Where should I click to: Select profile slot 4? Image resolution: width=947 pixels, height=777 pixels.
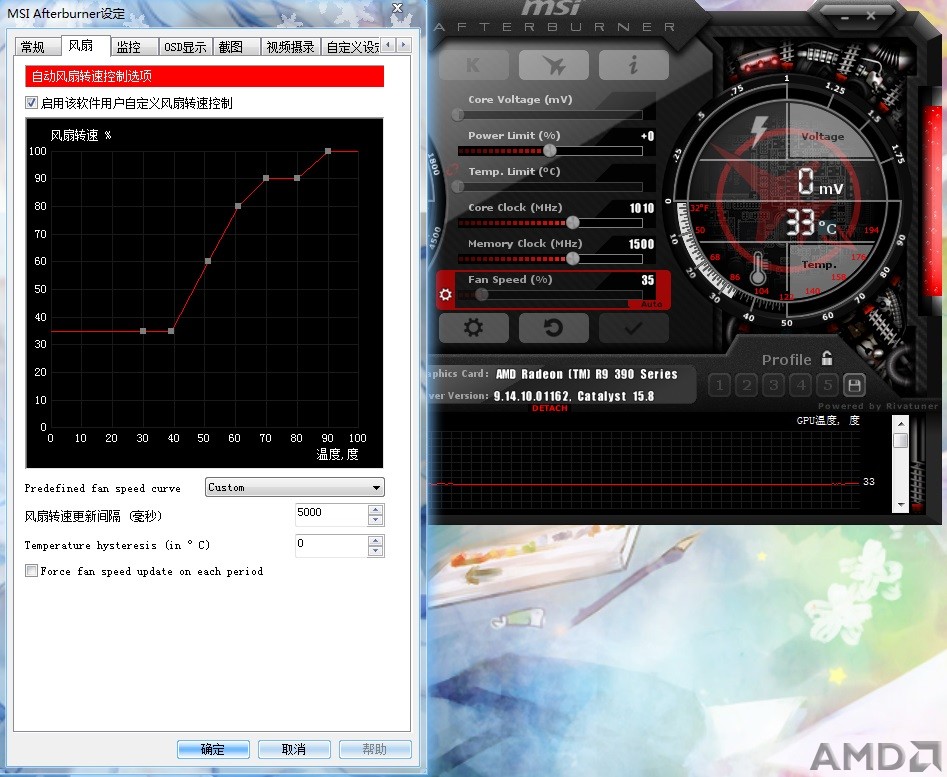click(x=801, y=385)
